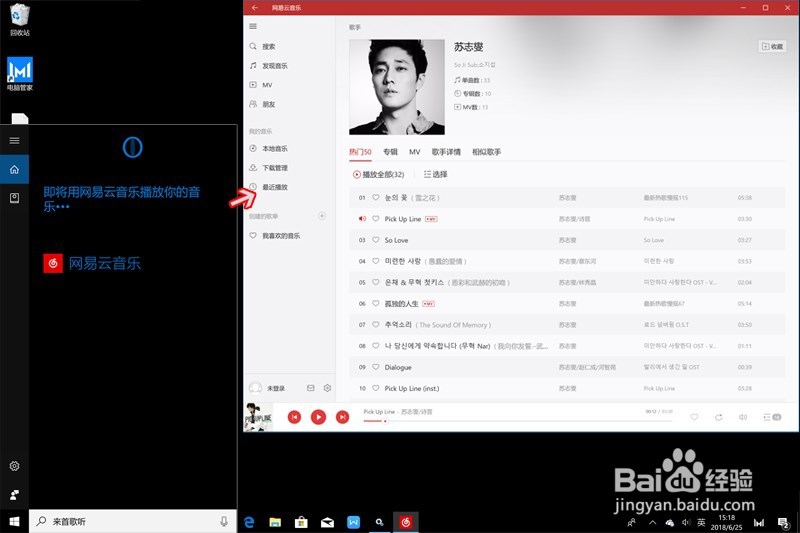Toggle heart on So Love
The height and width of the screenshot is (533, 800).
tap(376, 240)
